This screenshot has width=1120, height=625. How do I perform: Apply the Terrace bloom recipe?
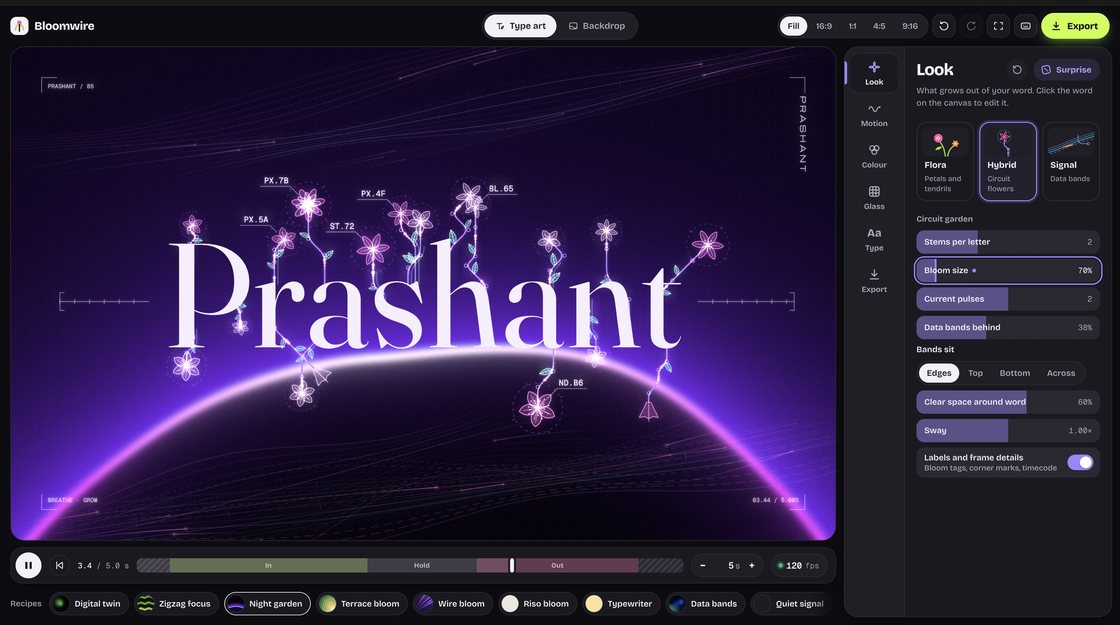(x=361, y=604)
